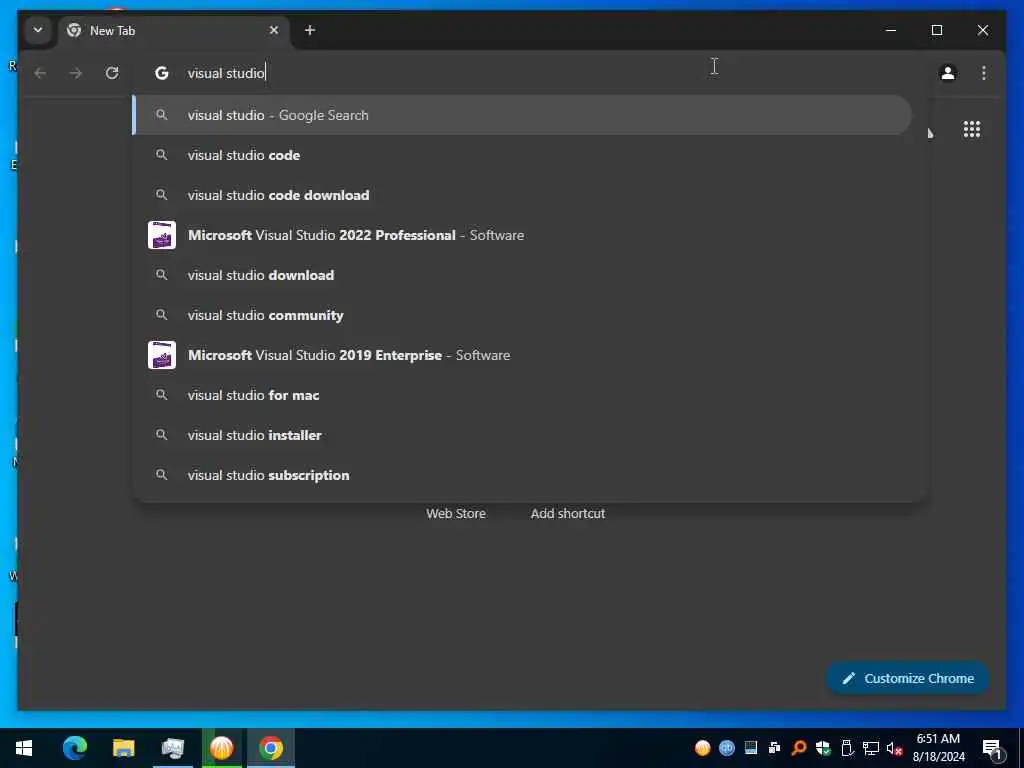The height and width of the screenshot is (768, 1024).
Task: Click the Customize Chrome button
Action: tap(908, 679)
